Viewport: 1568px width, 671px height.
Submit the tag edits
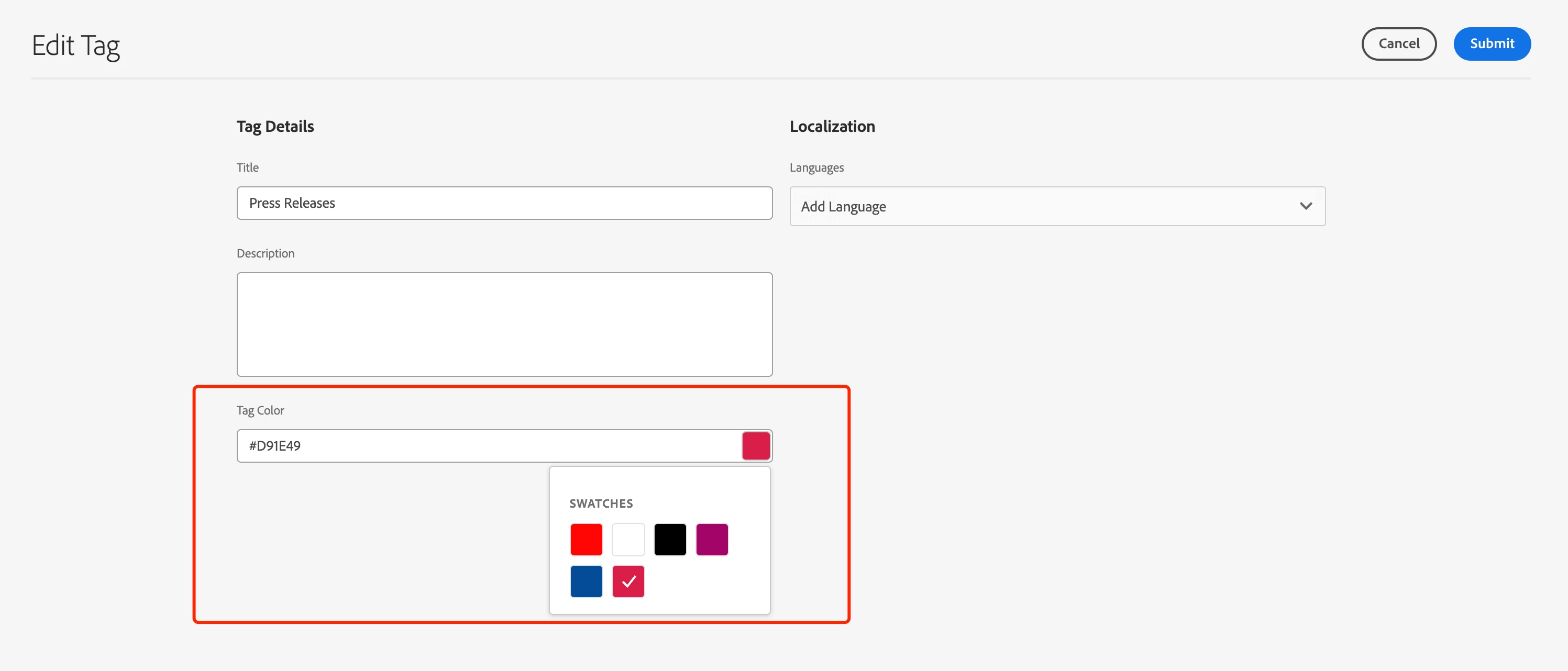(x=1492, y=44)
